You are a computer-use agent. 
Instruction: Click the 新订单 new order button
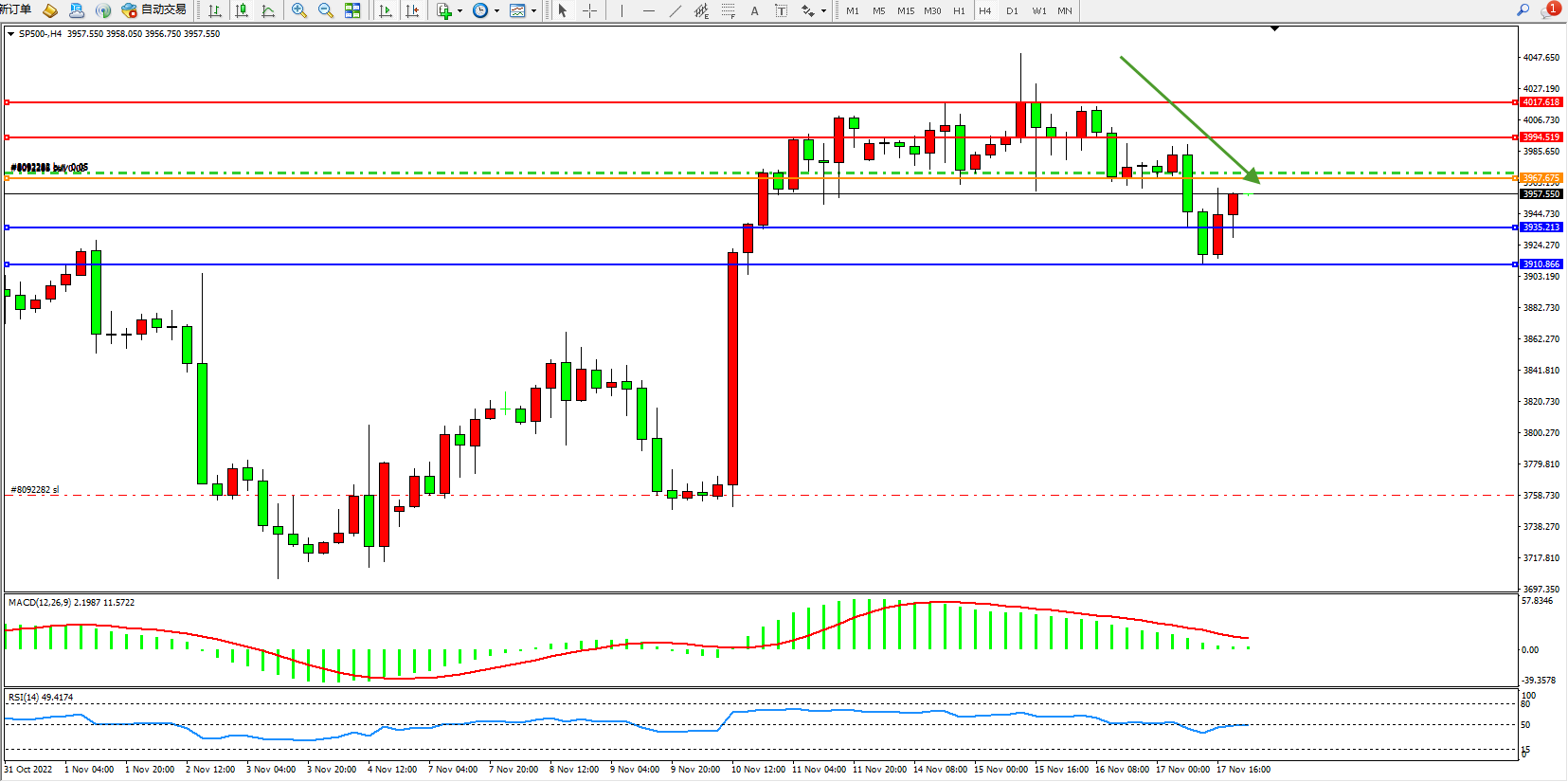16,9
